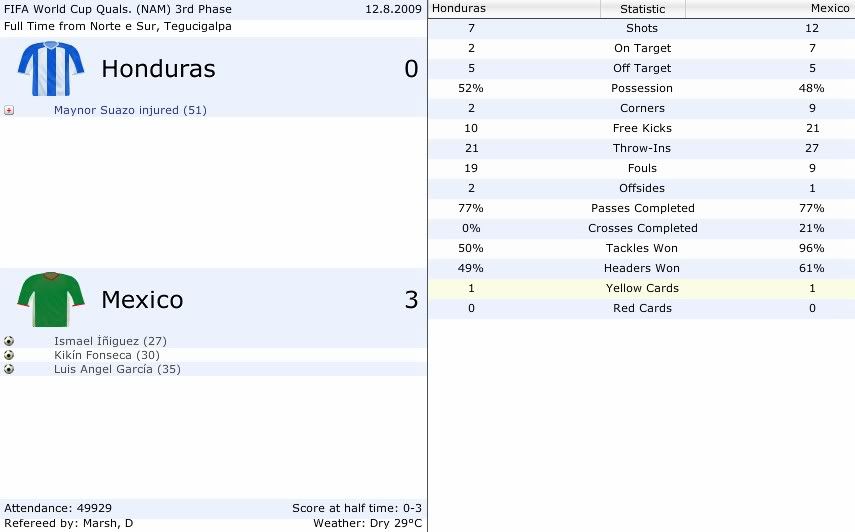855x532 pixels.
Task: Select the Possession statistics row
Action: click(x=641, y=88)
